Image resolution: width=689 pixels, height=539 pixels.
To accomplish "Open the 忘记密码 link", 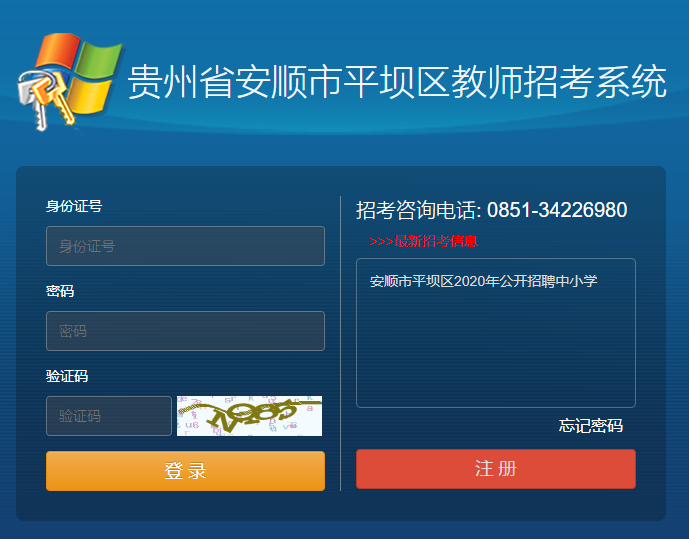I will click(x=590, y=426).
